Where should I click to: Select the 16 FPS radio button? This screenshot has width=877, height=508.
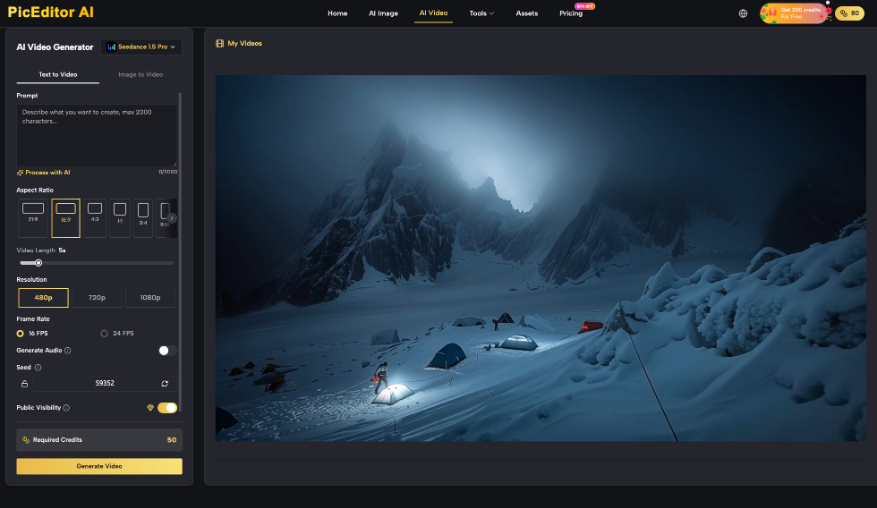20,333
